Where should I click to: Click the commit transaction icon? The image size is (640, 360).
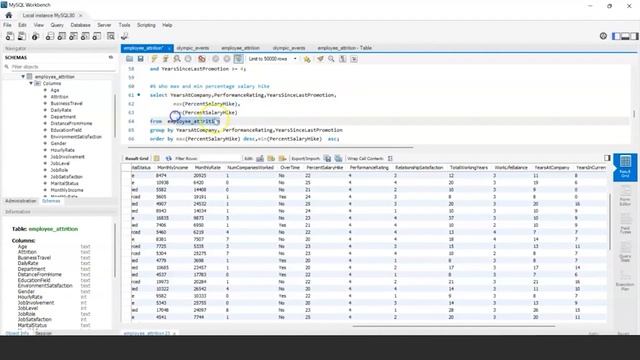[x=216, y=59]
